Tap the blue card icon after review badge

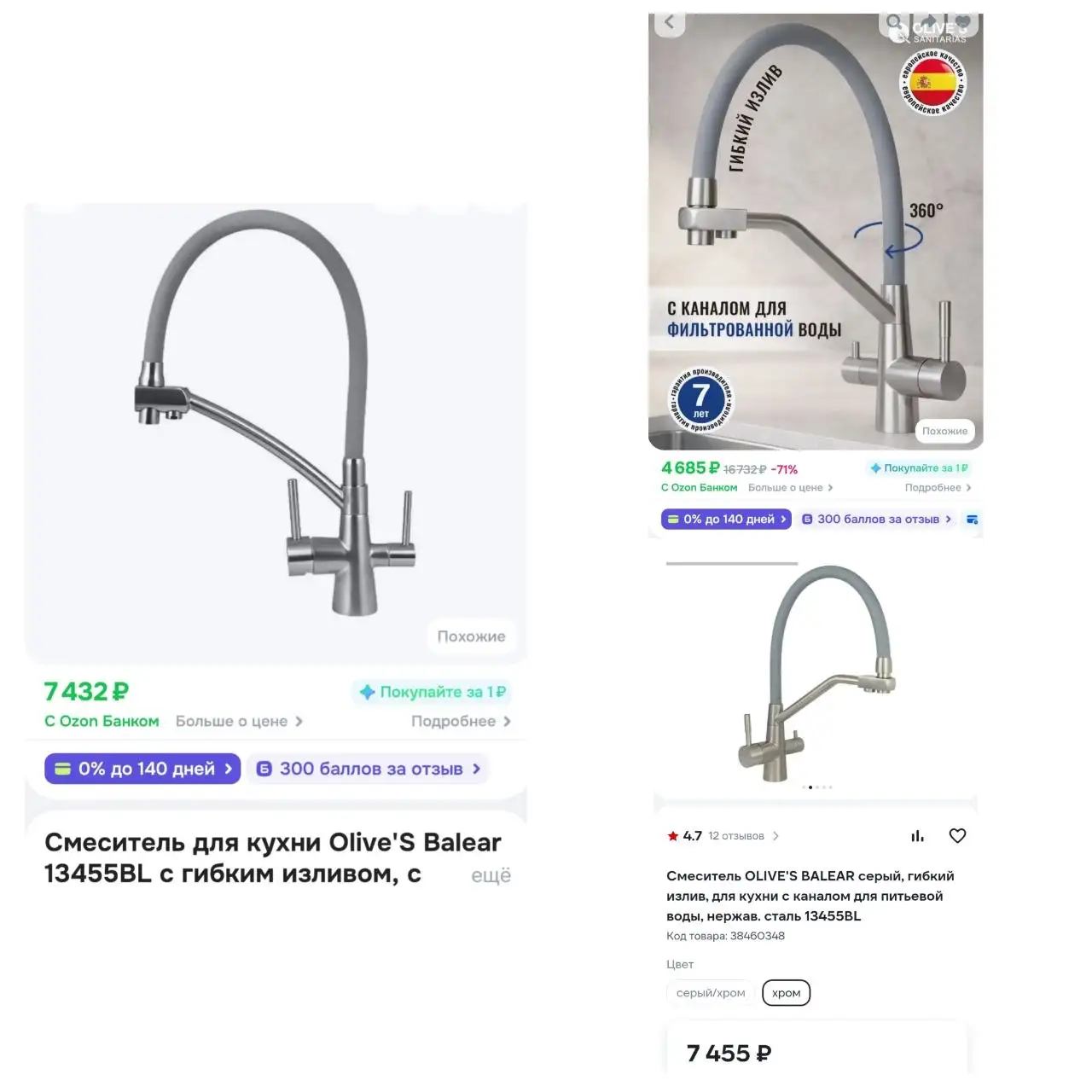(973, 520)
